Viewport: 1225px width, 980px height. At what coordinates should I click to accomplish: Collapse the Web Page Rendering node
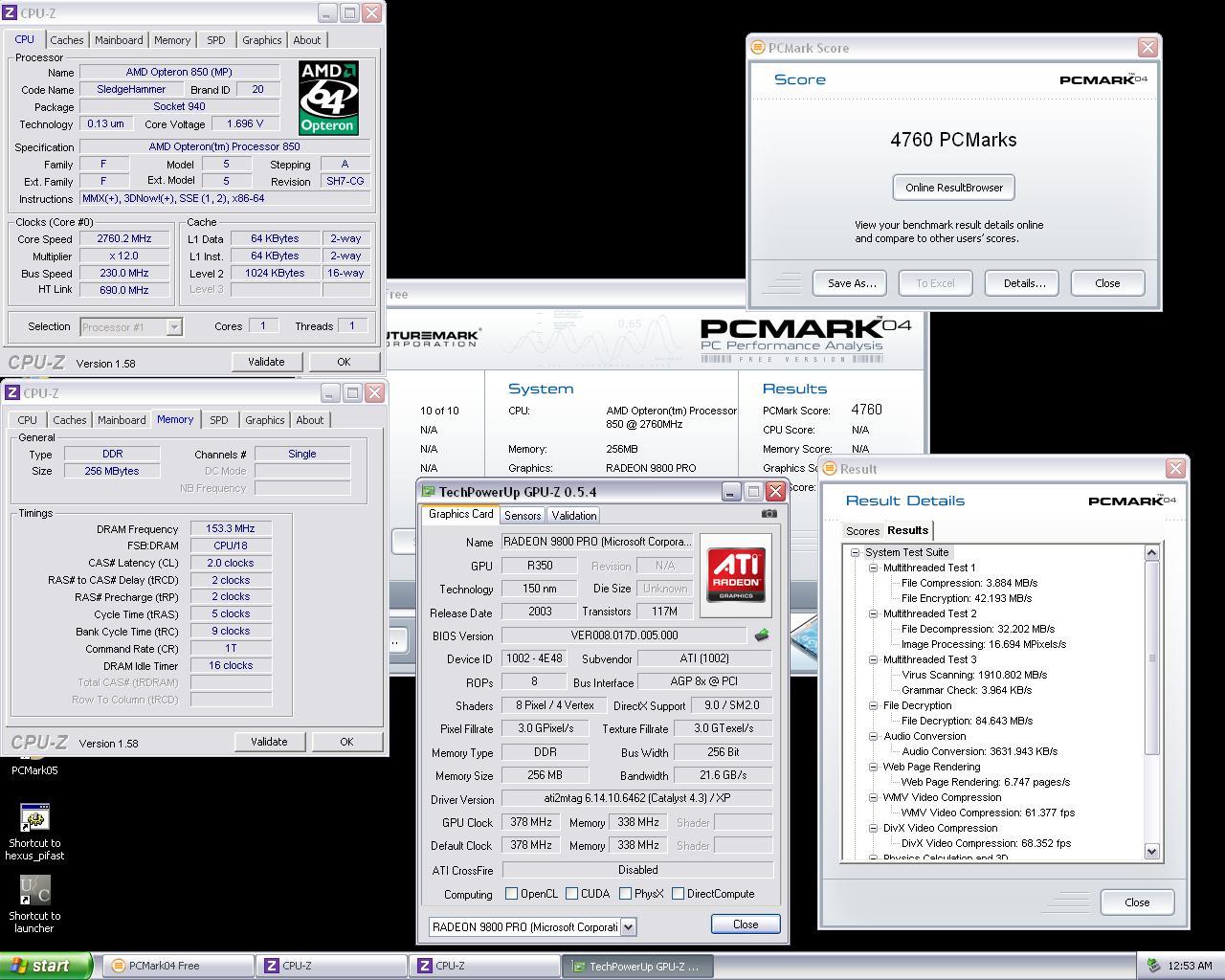tap(873, 767)
